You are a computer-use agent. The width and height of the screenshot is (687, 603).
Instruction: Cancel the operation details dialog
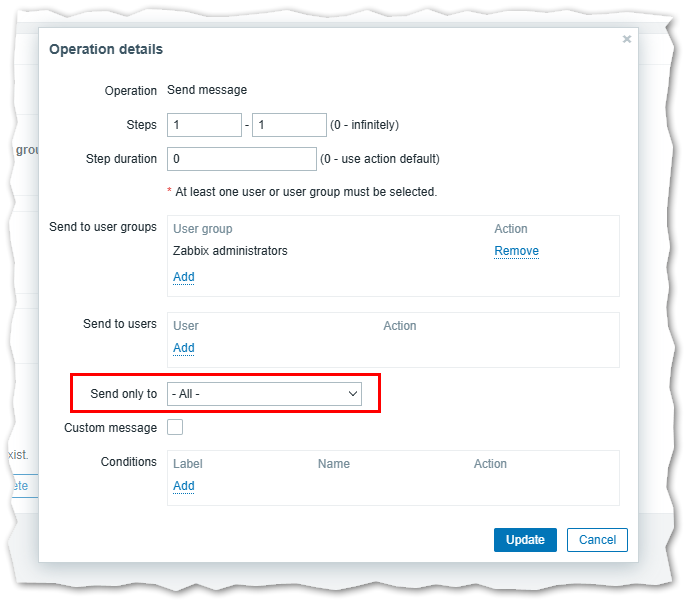click(597, 540)
